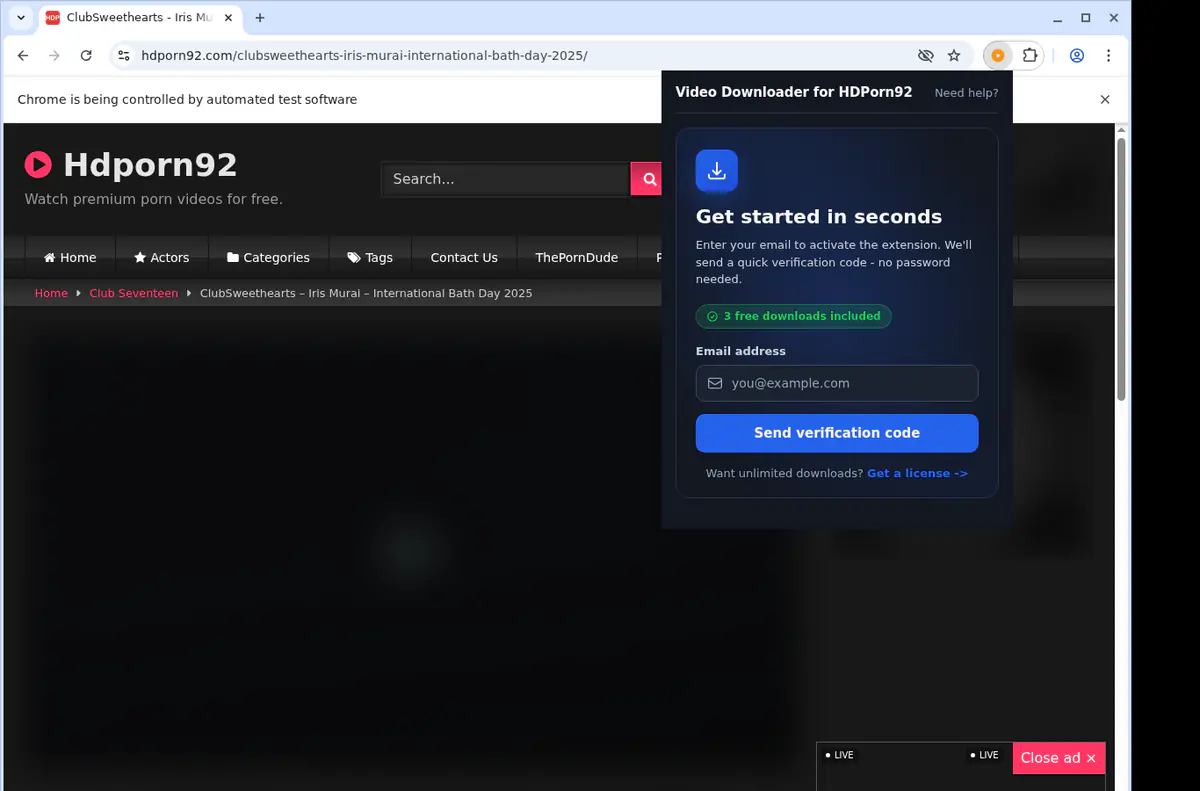Open the Tags menu item
1200x791 pixels.
click(370, 257)
